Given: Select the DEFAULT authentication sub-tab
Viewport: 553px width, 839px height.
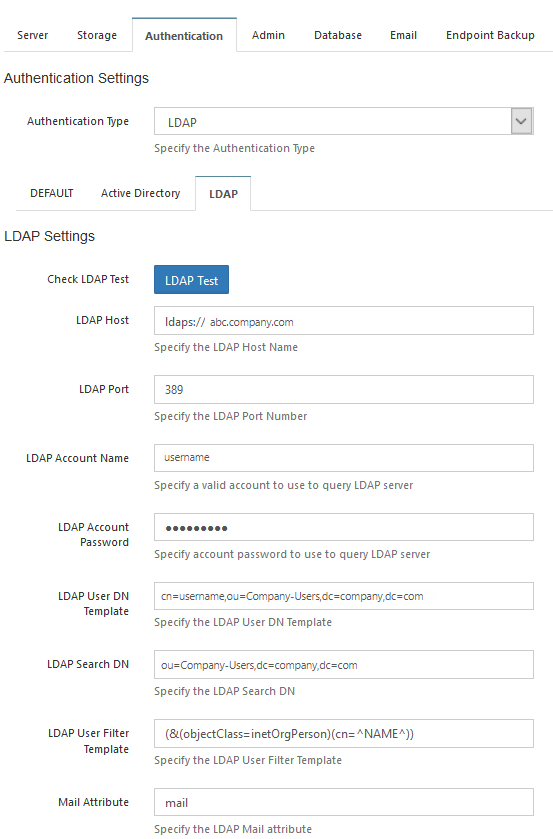Looking at the screenshot, I should pyautogui.click(x=51, y=193).
